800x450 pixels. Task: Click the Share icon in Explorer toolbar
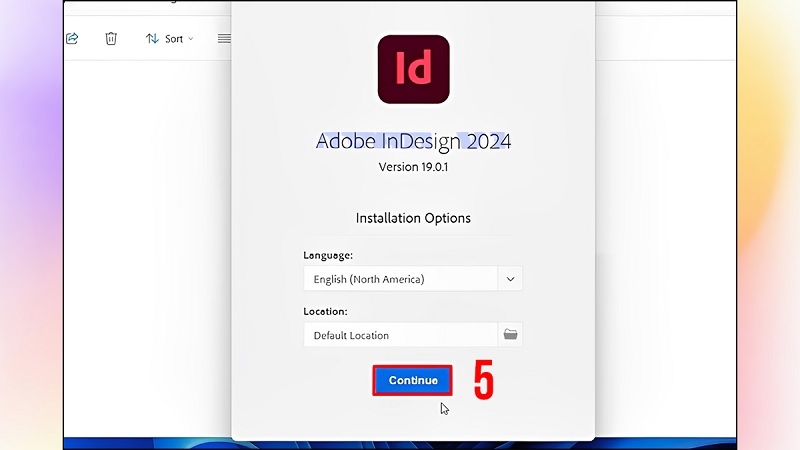[72, 38]
